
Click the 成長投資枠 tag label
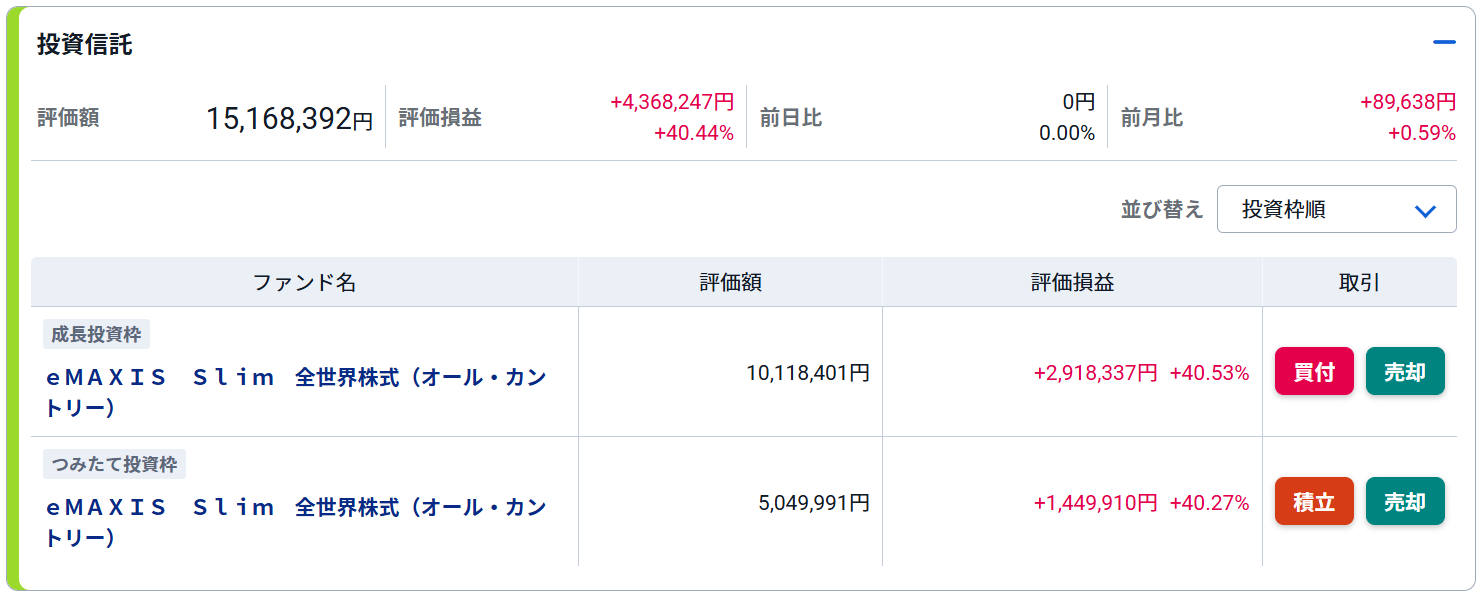[x=96, y=334]
